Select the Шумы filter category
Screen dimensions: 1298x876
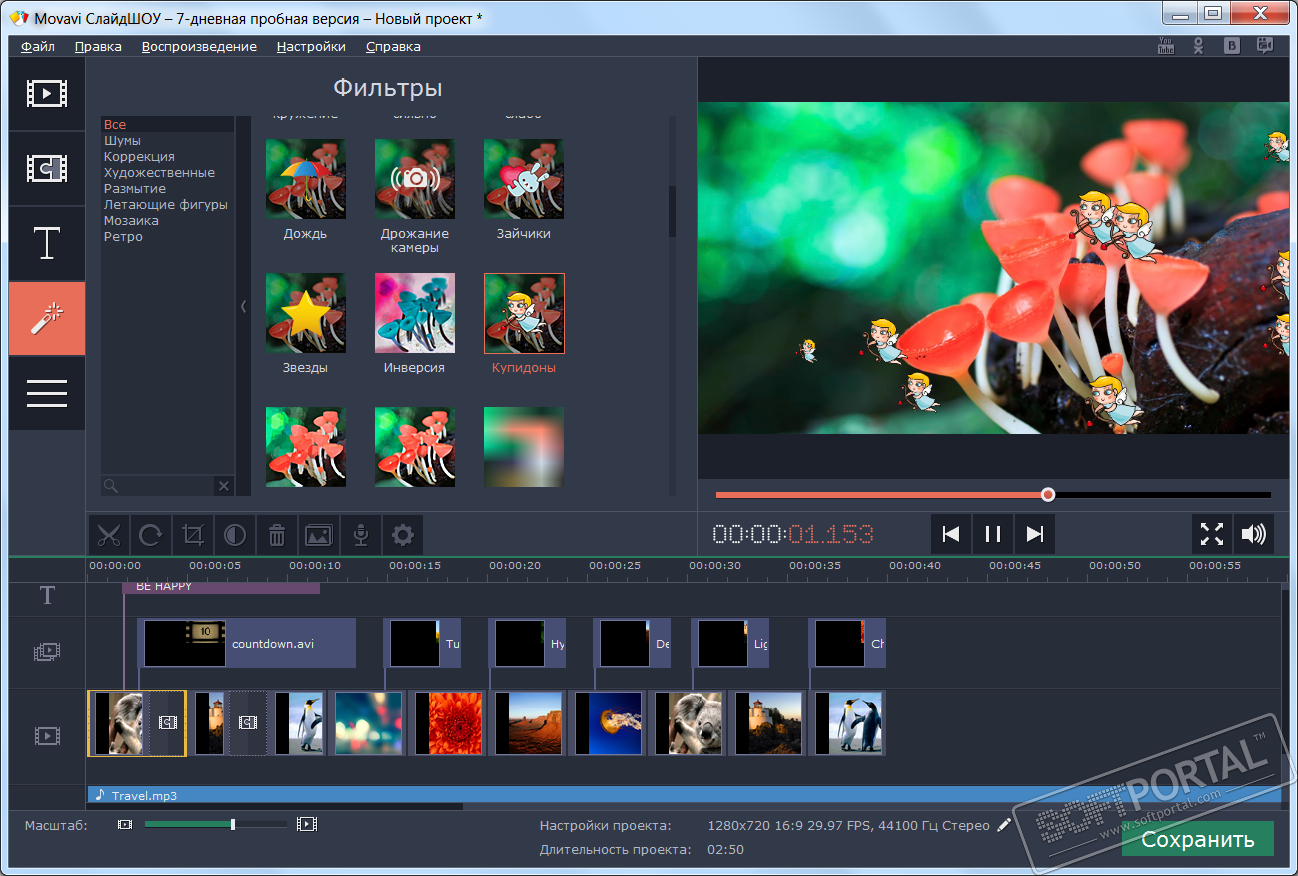pos(168,141)
